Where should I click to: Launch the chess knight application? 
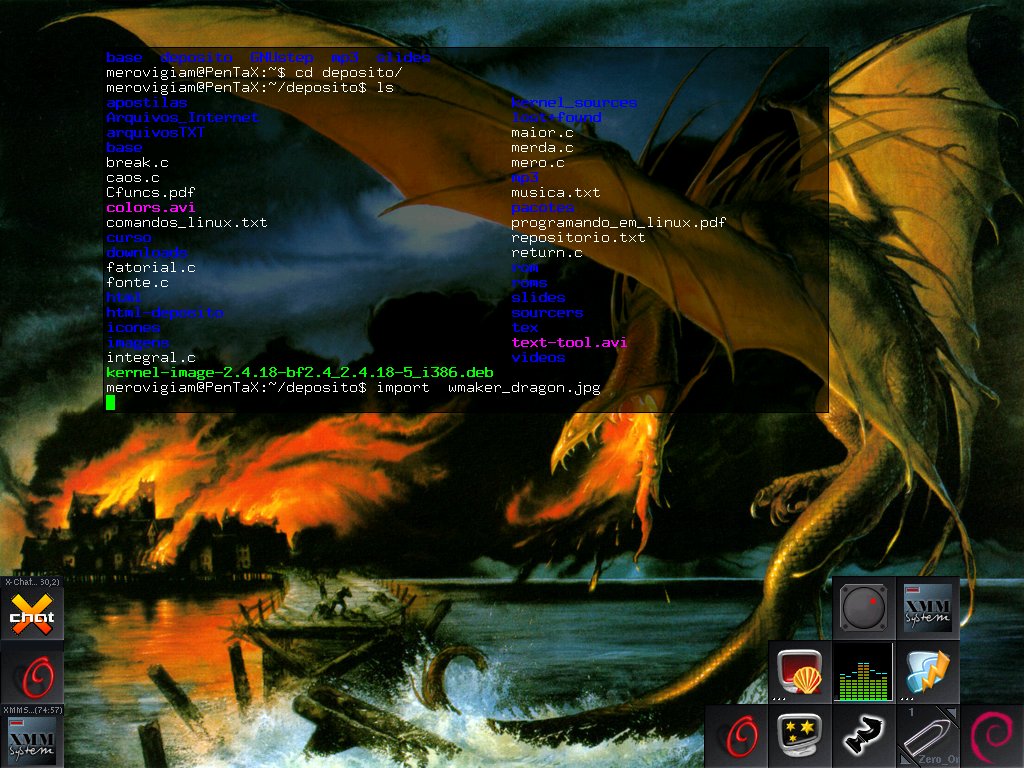[863, 737]
